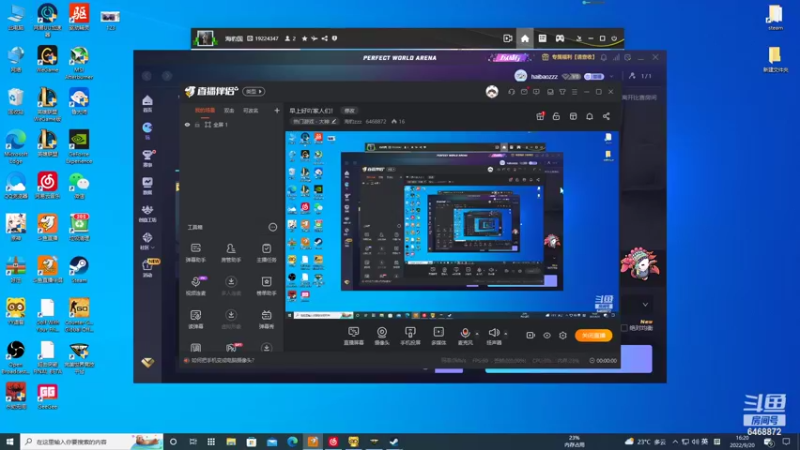Screen dimensions: 800x450
Task: Open the toolbox more options button
Action: tap(272, 227)
